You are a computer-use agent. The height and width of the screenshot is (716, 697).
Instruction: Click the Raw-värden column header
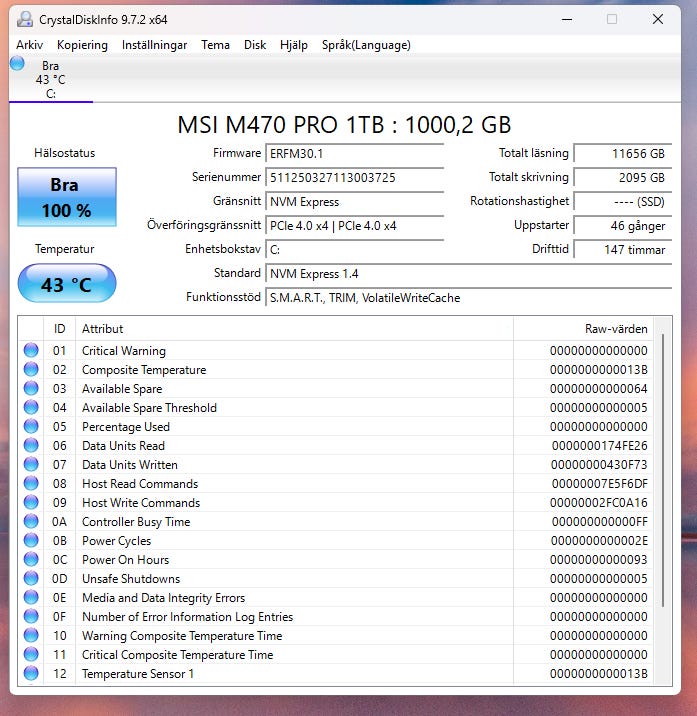590,329
